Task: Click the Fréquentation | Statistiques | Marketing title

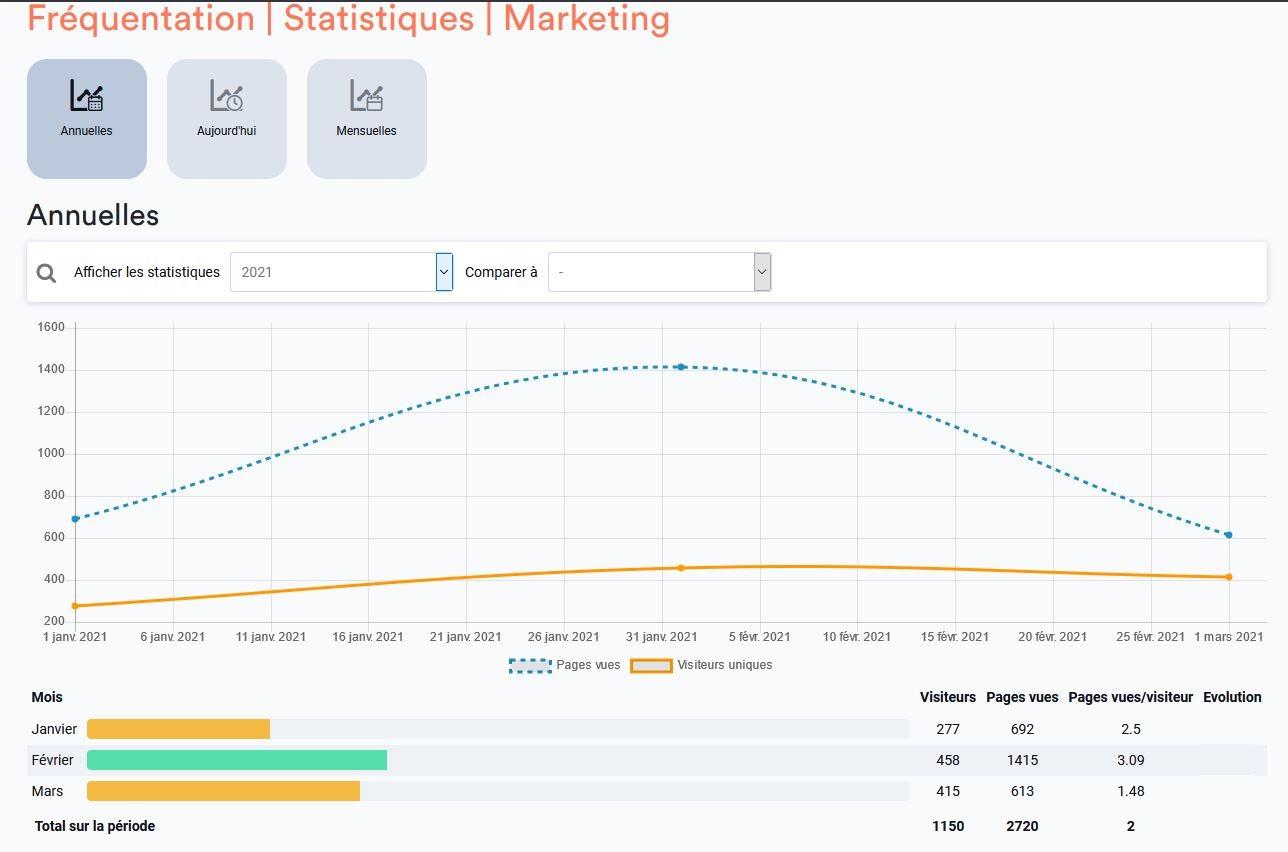Action: pos(348,18)
